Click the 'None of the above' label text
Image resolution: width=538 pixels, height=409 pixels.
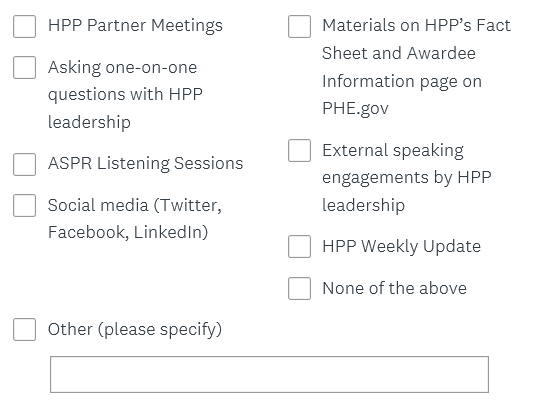click(x=395, y=288)
